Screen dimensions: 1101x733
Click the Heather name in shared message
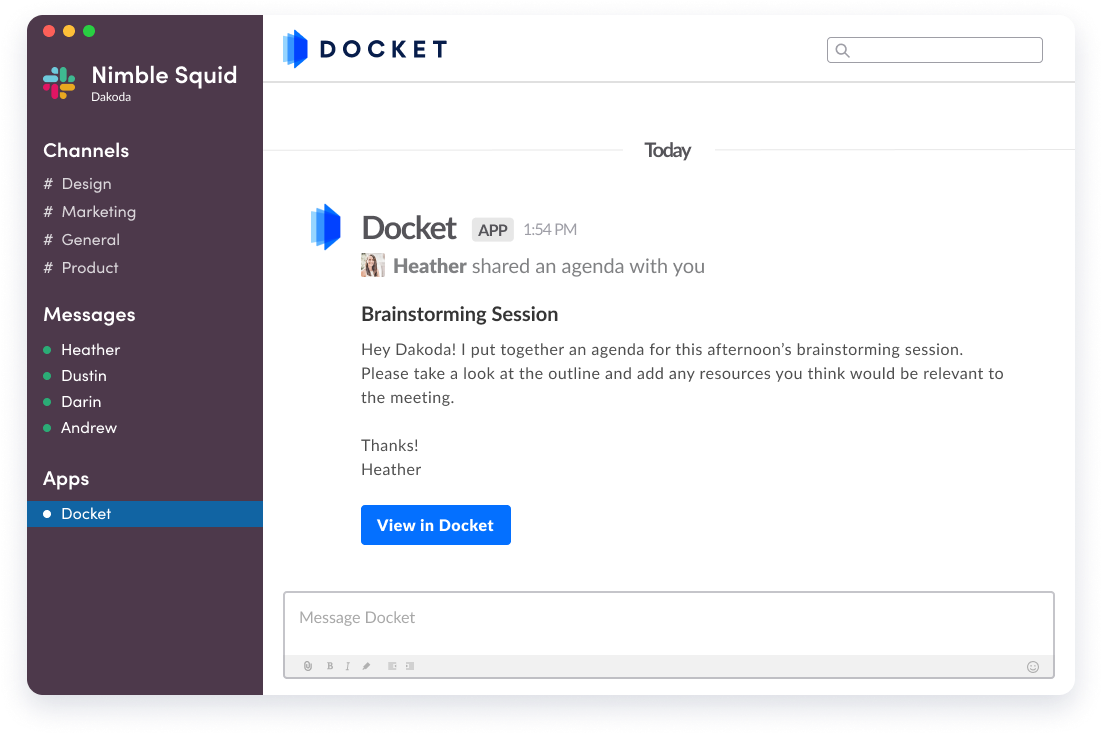(430, 266)
